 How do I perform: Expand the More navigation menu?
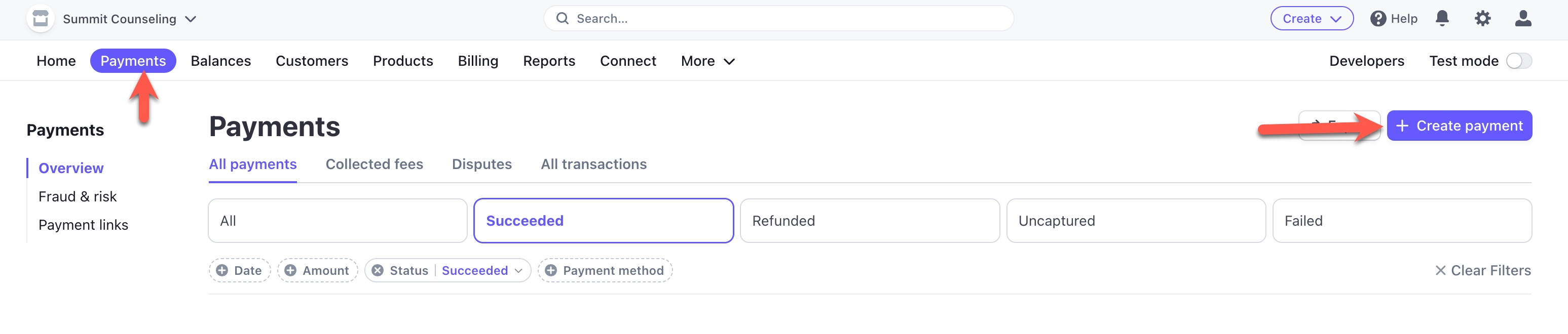[708, 61]
